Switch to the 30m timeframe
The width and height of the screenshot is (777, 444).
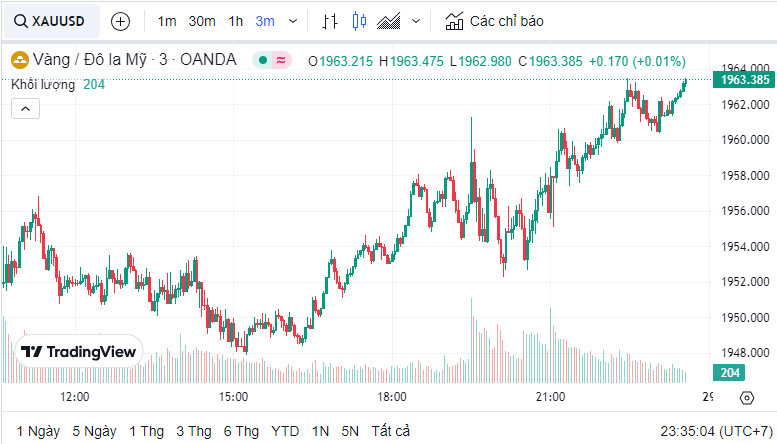(x=202, y=20)
